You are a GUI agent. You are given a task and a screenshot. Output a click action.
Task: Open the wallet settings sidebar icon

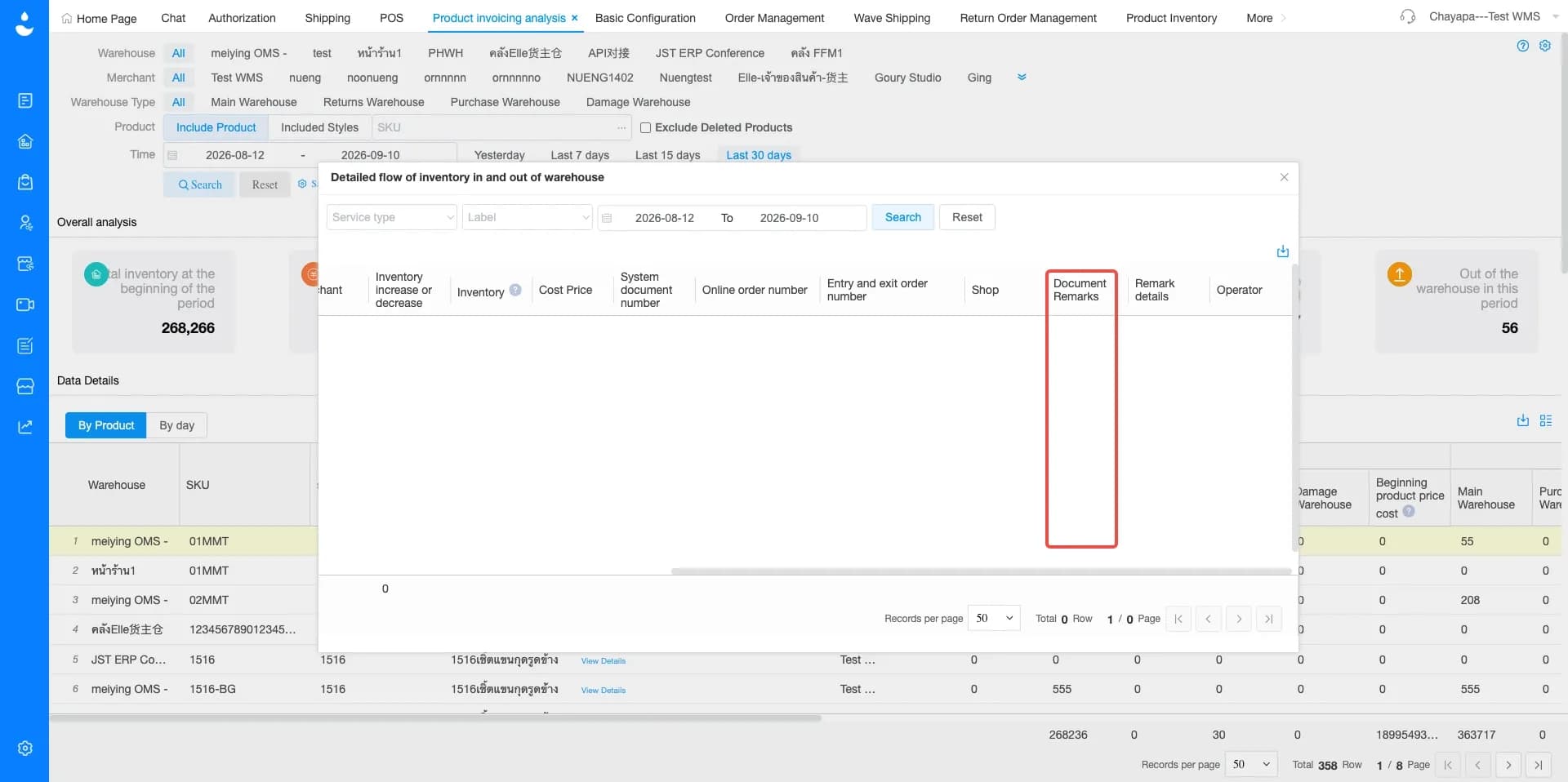click(25, 264)
